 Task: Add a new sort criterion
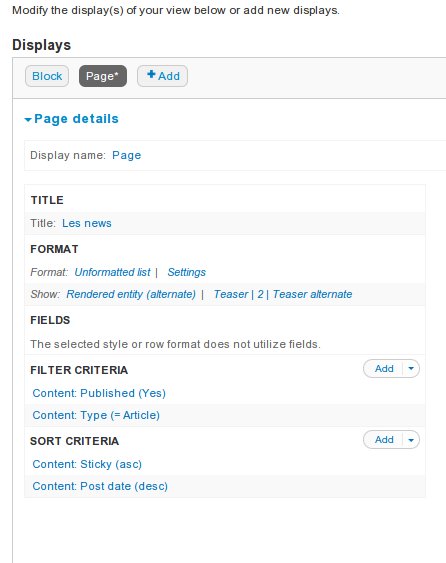[x=384, y=440]
